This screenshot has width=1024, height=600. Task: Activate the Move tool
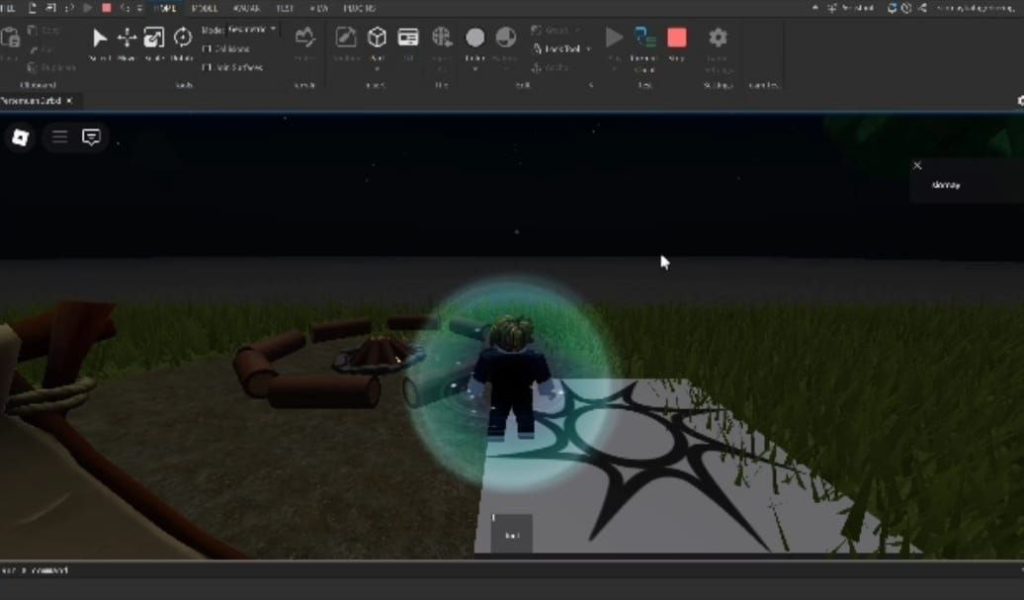point(127,38)
